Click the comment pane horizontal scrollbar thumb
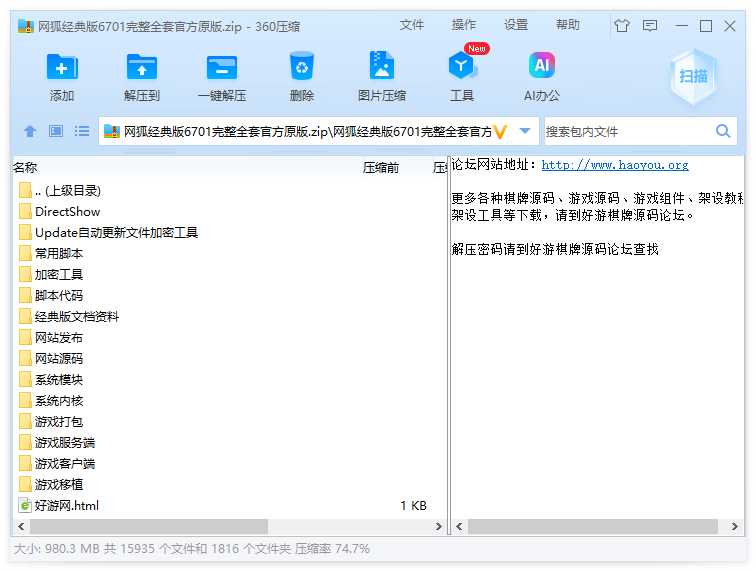This screenshot has width=756, height=571. 593,526
